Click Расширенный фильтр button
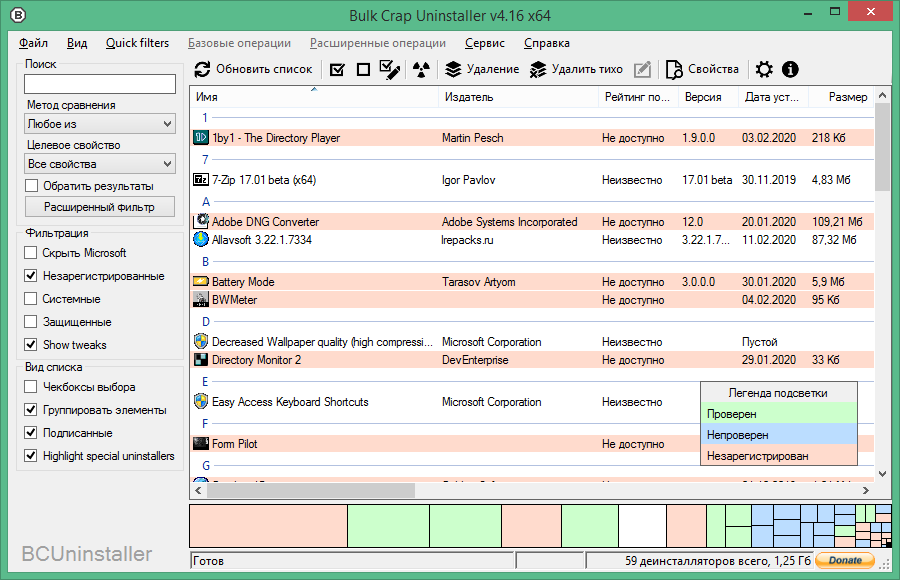Image resolution: width=900 pixels, height=580 pixels. (x=100, y=207)
